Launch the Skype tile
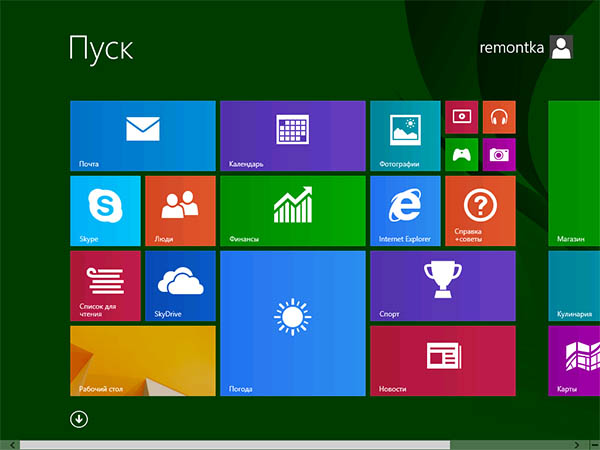 pos(105,211)
